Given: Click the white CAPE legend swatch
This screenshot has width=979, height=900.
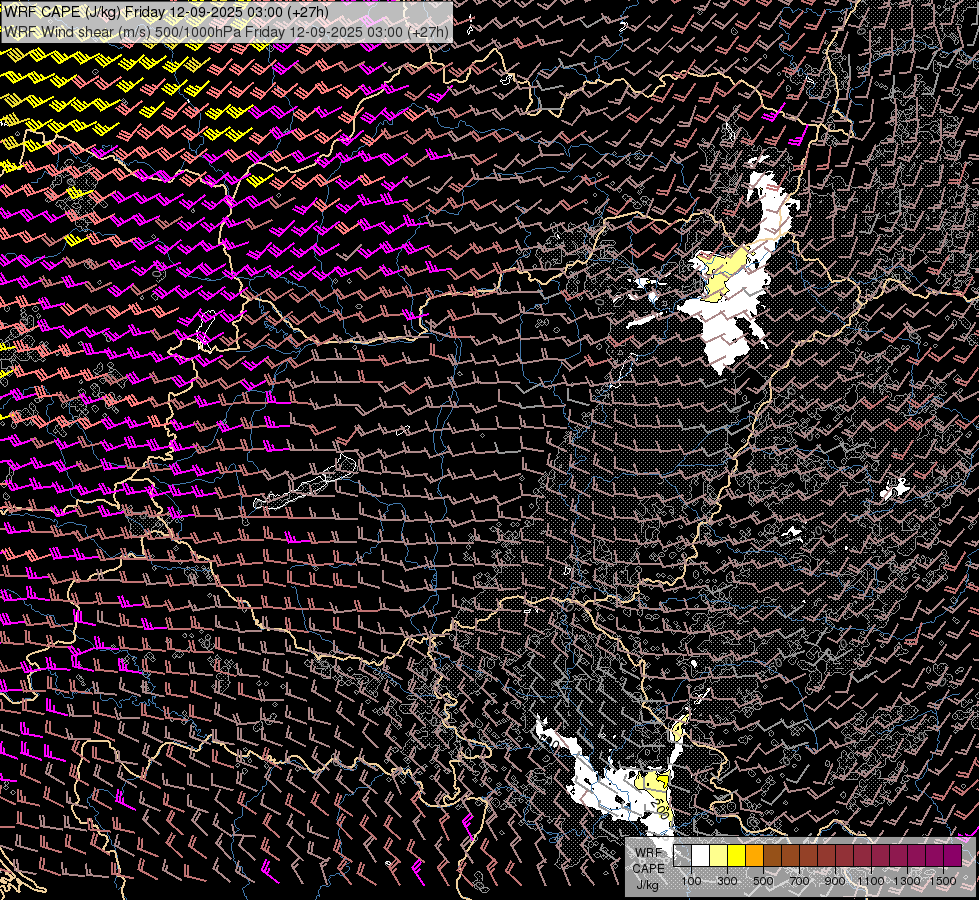Looking at the screenshot, I should pos(701,855).
